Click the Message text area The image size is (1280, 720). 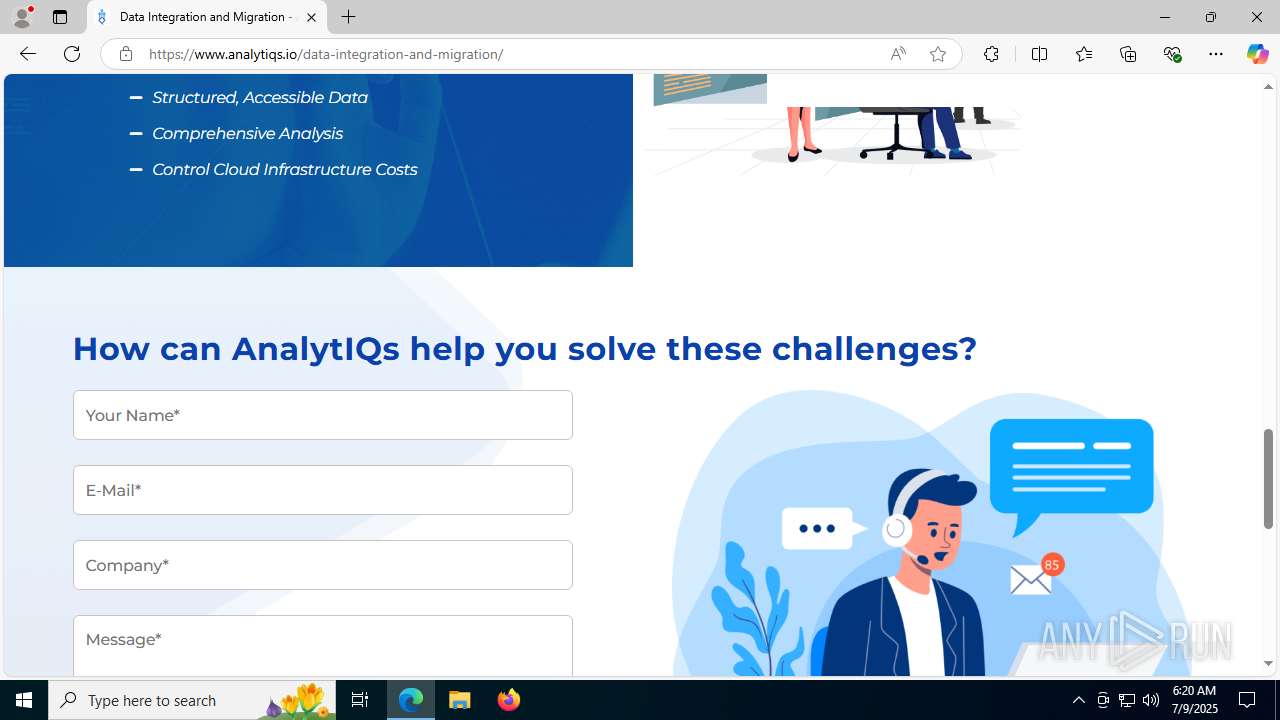tap(323, 646)
